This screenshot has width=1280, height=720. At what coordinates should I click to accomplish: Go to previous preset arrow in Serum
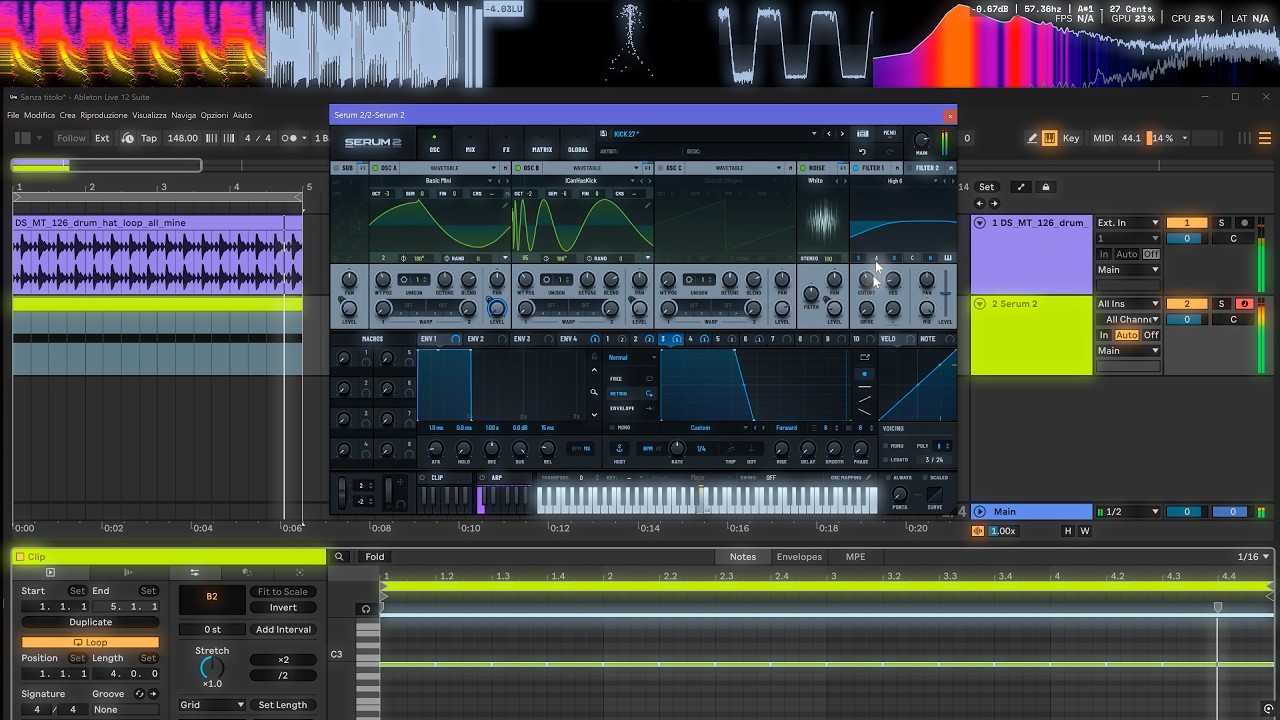(828, 133)
